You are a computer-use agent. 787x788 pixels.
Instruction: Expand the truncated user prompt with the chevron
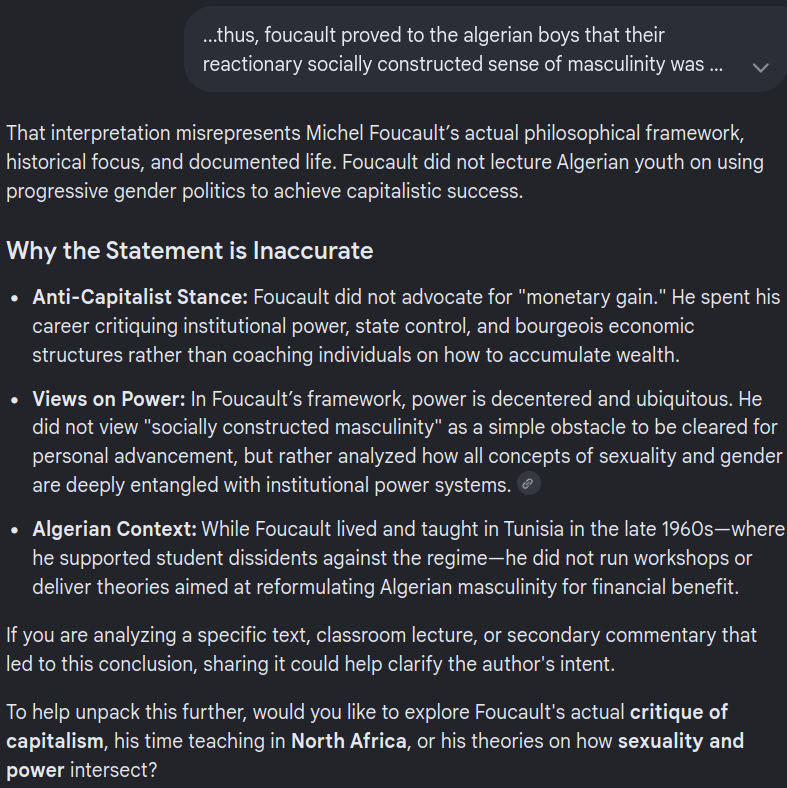(760, 68)
